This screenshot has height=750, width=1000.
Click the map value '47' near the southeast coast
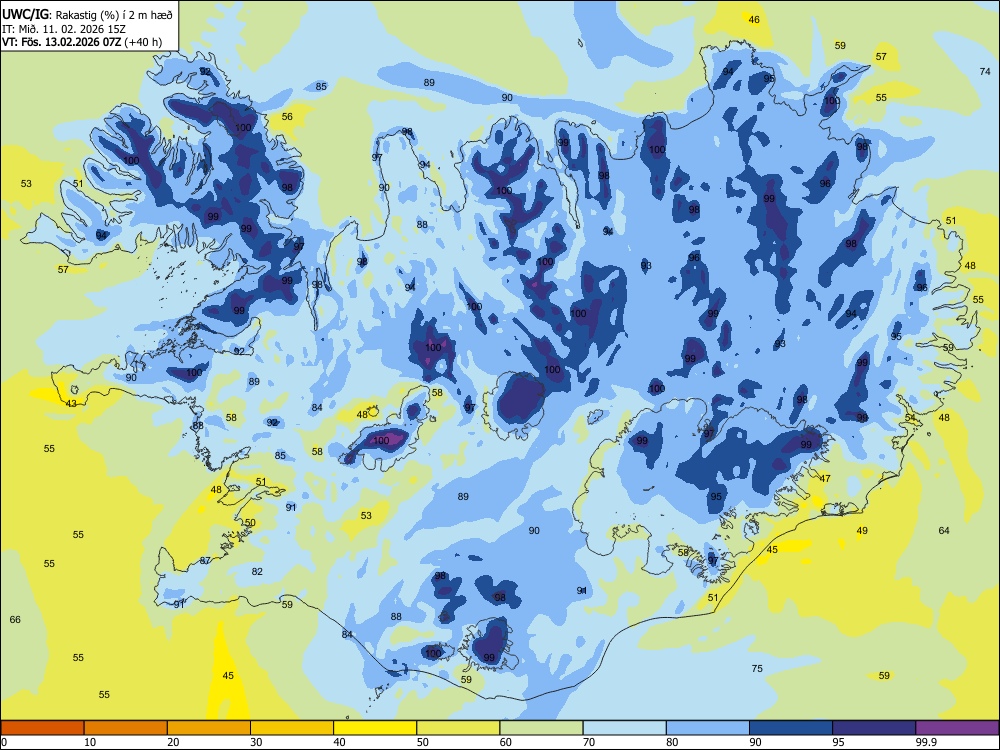(x=825, y=478)
